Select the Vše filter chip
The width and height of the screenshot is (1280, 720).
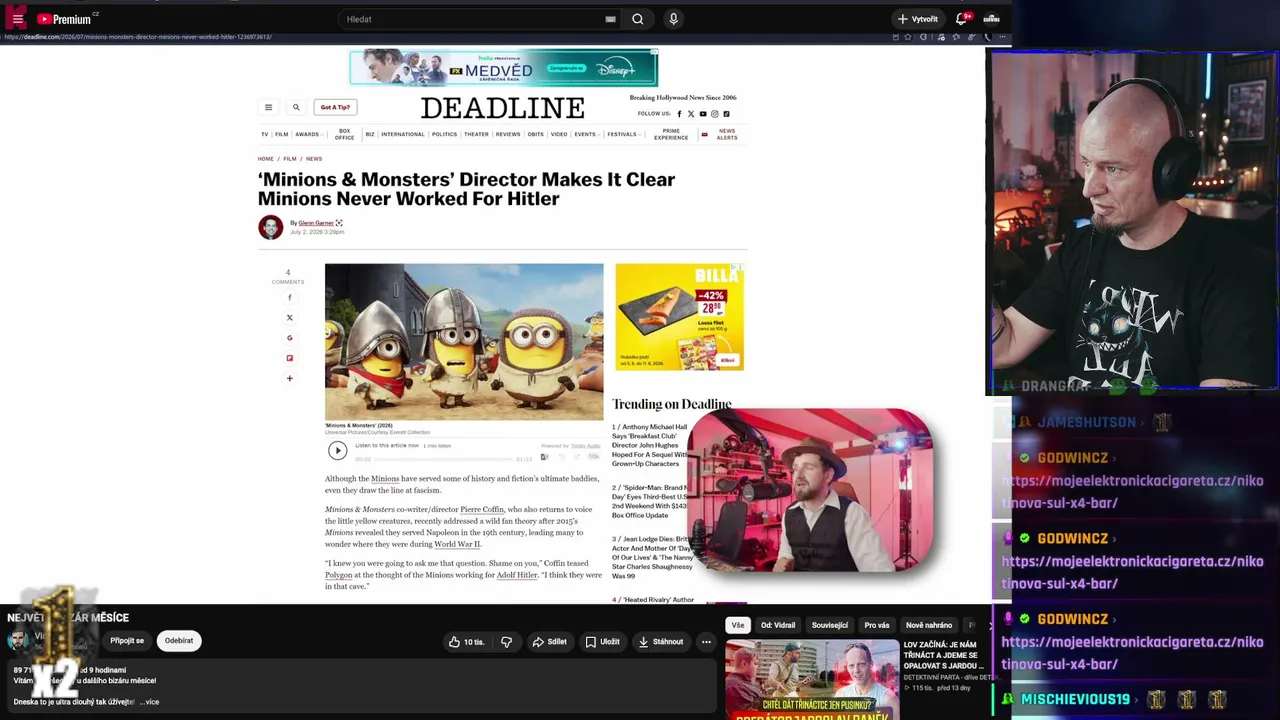pyautogui.click(x=738, y=625)
